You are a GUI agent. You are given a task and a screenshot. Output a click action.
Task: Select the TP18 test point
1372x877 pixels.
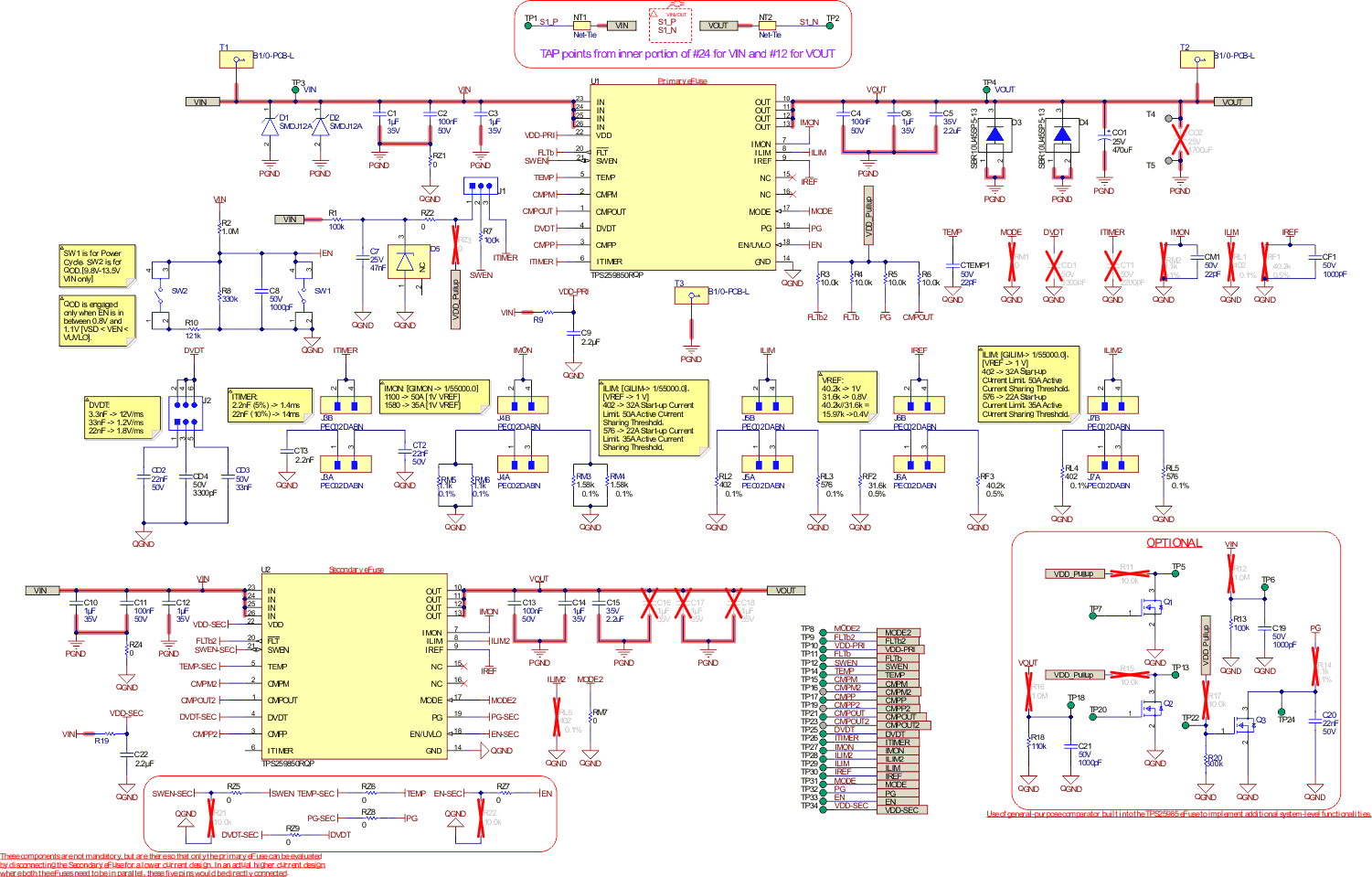tap(1071, 707)
